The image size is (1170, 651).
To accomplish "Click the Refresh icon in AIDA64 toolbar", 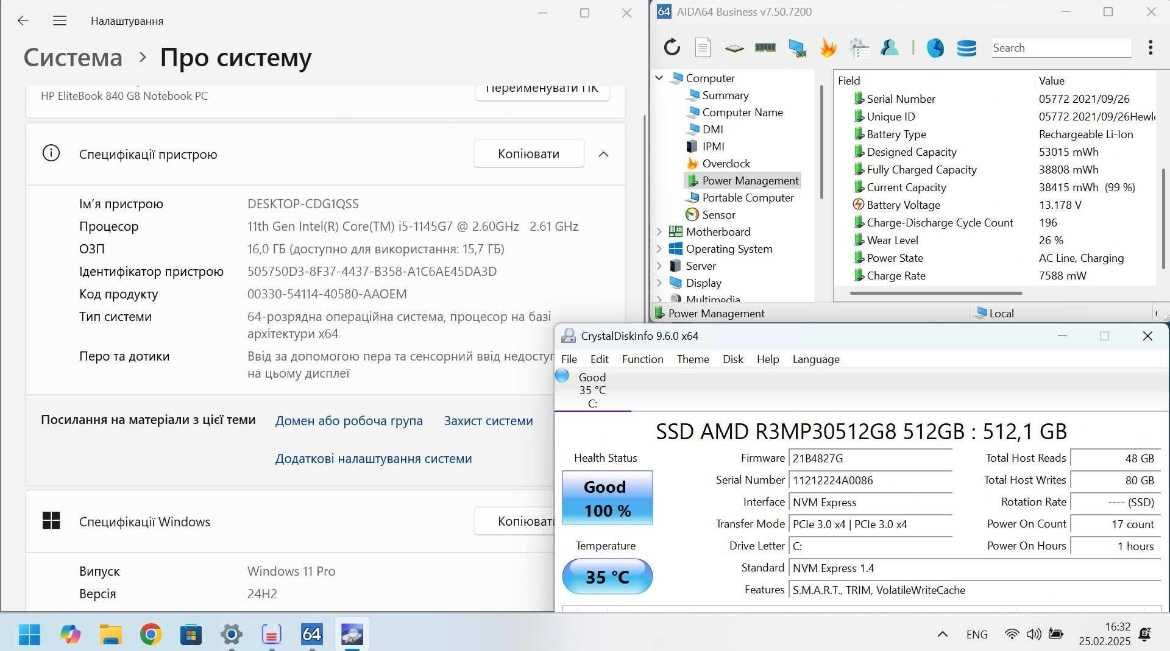I will pos(672,47).
